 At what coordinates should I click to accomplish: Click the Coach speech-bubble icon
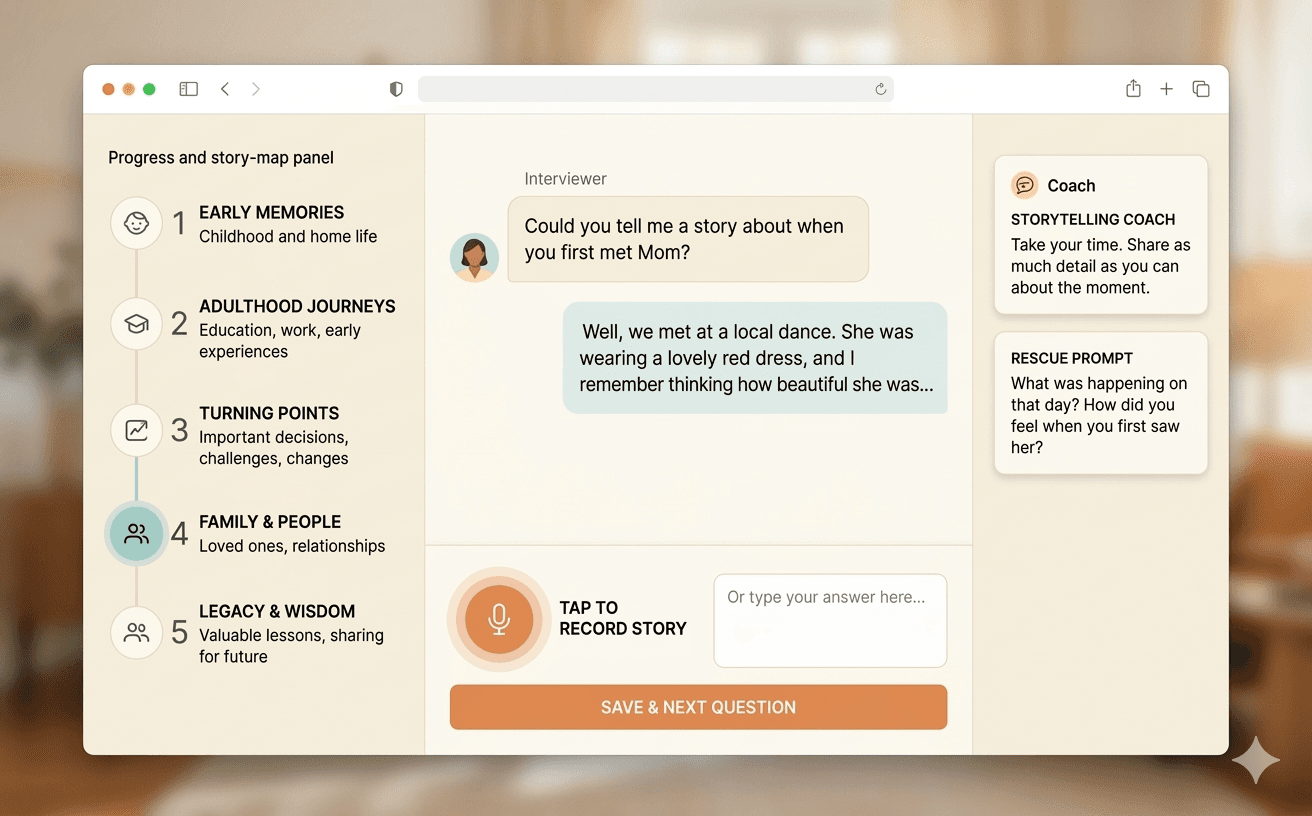click(x=1024, y=184)
